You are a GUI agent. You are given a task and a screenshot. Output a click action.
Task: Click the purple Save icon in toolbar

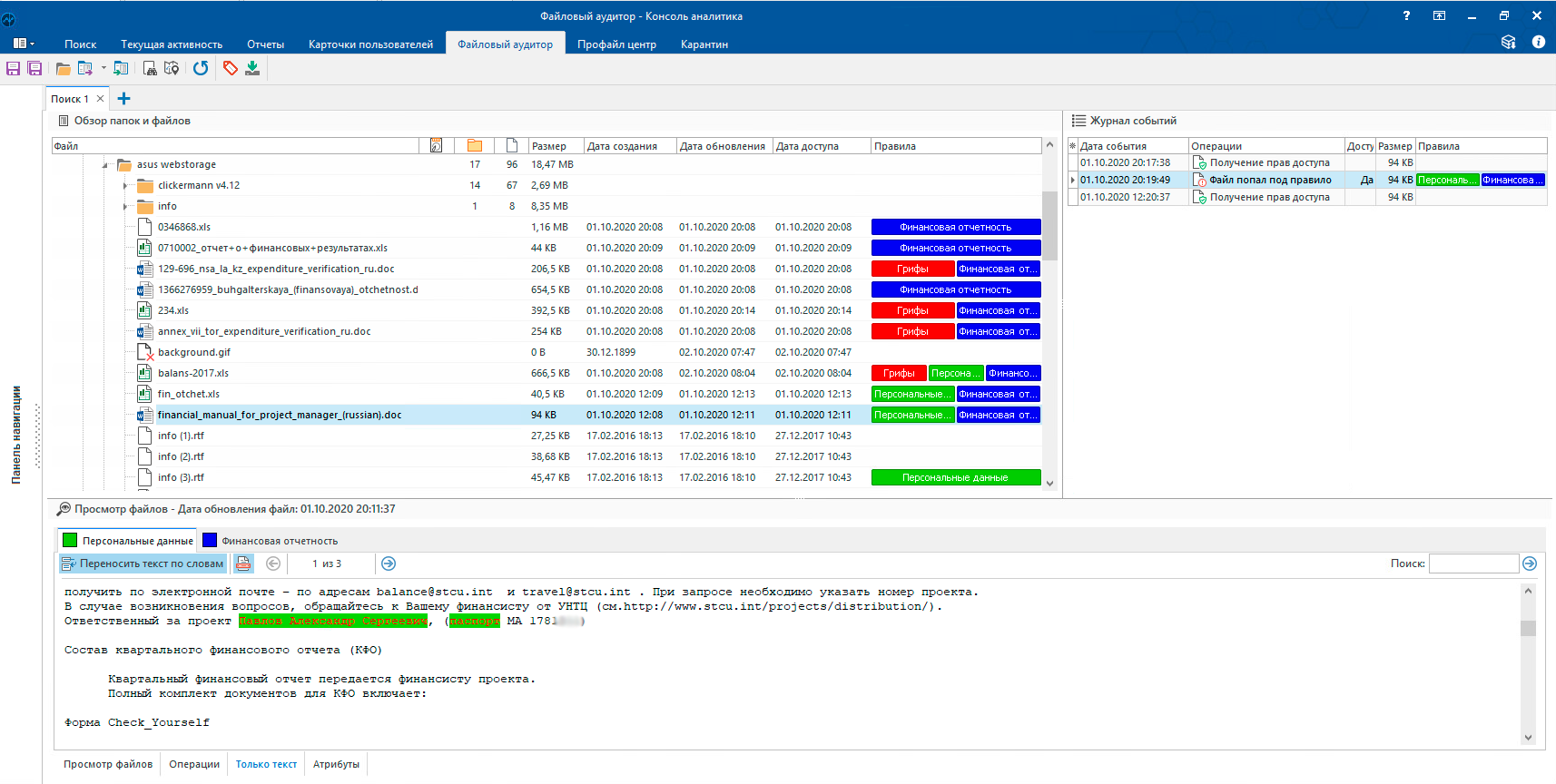(x=14, y=68)
